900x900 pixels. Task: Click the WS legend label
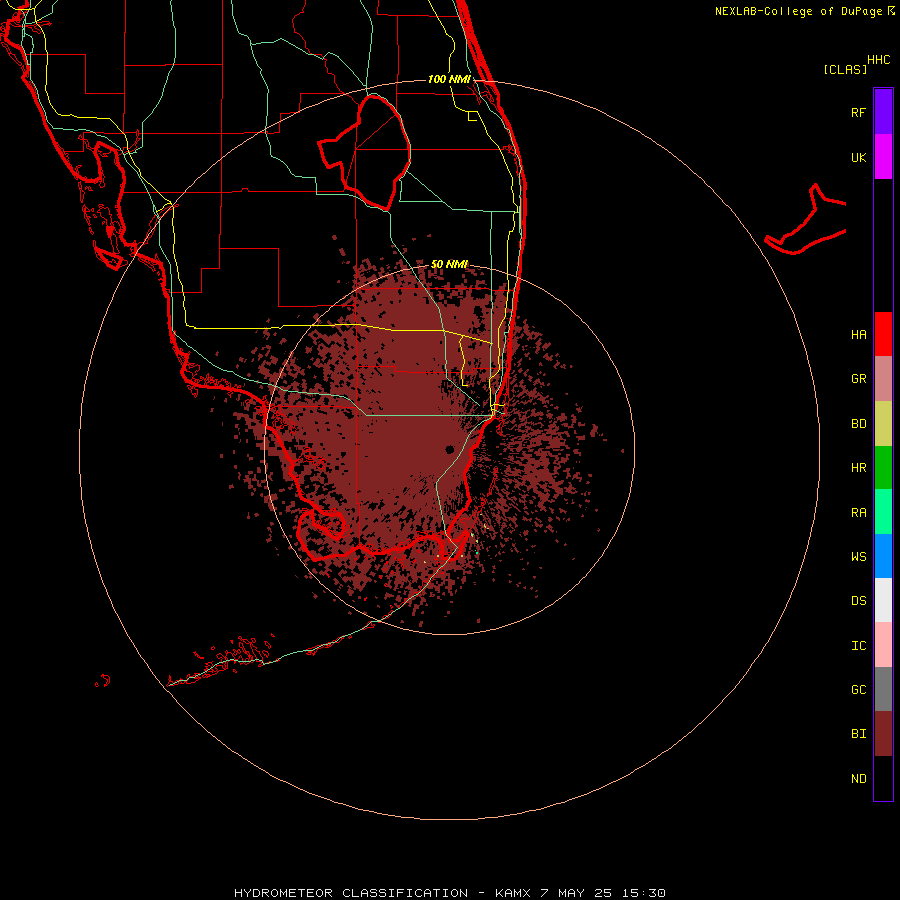pos(858,556)
